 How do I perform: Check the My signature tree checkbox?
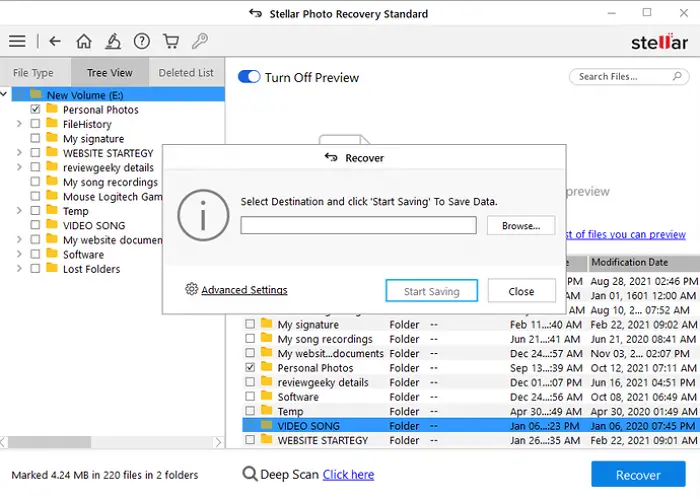pyautogui.click(x=35, y=138)
